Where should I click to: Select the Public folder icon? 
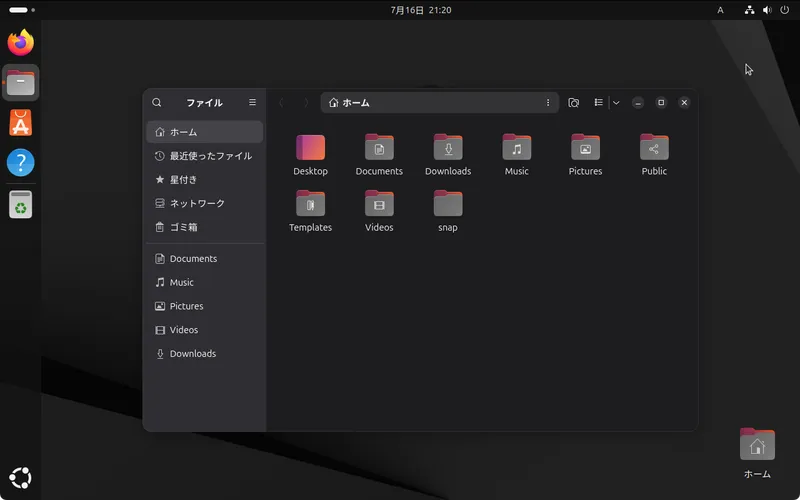(654, 147)
